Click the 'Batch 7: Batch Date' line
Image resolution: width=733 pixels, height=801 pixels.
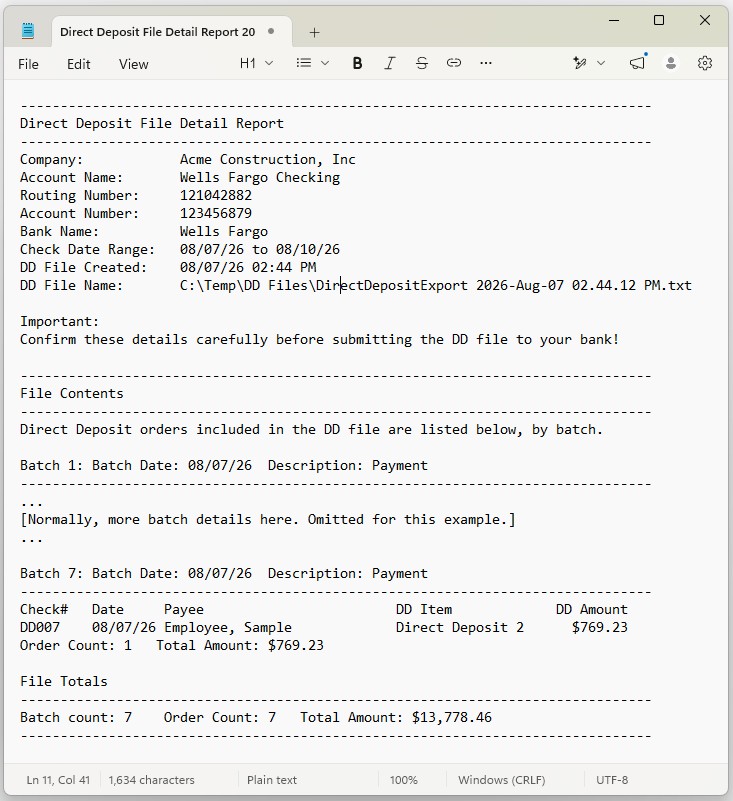point(224,573)
